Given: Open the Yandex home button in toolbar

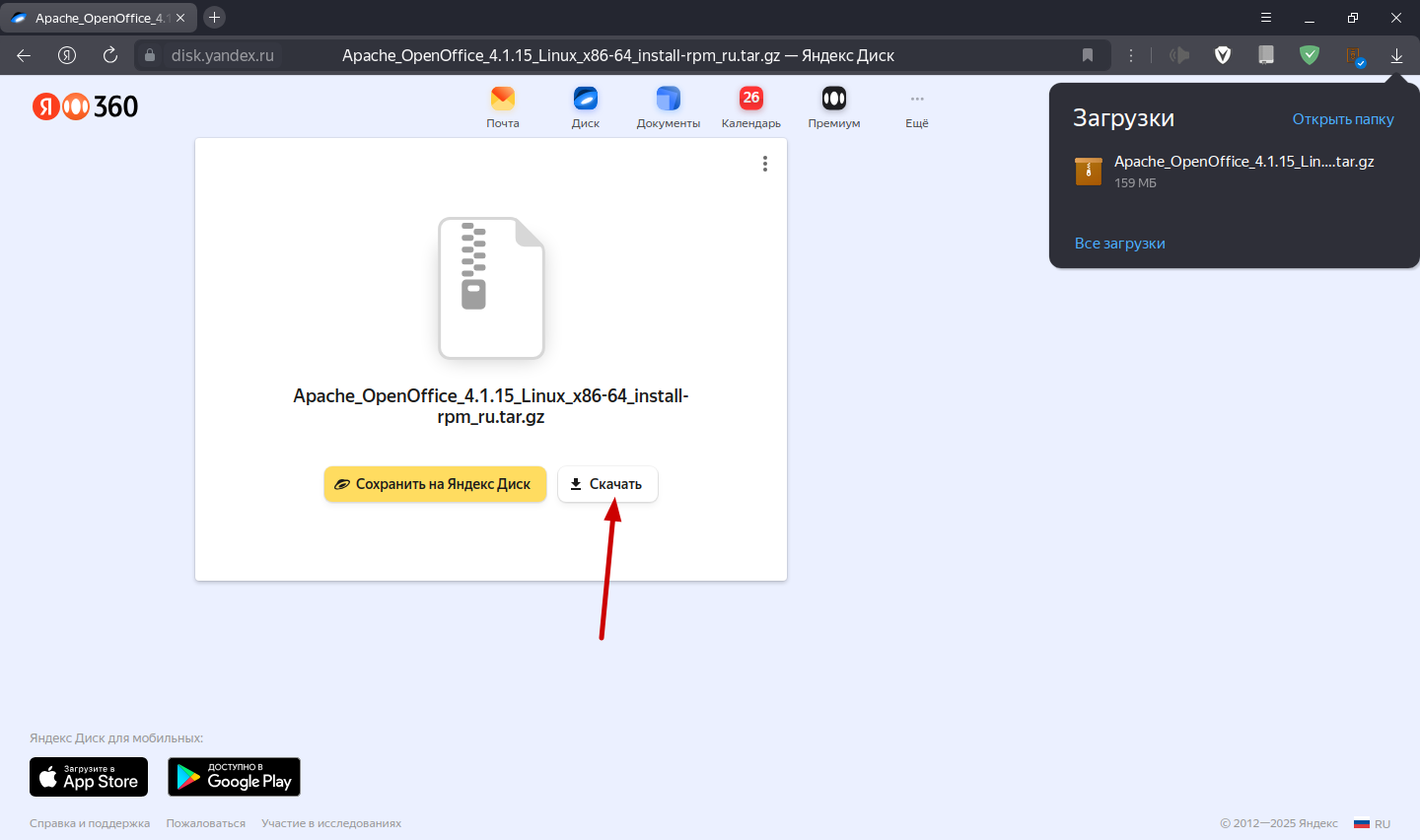Looking at the screenshot, I should [67, 55].
